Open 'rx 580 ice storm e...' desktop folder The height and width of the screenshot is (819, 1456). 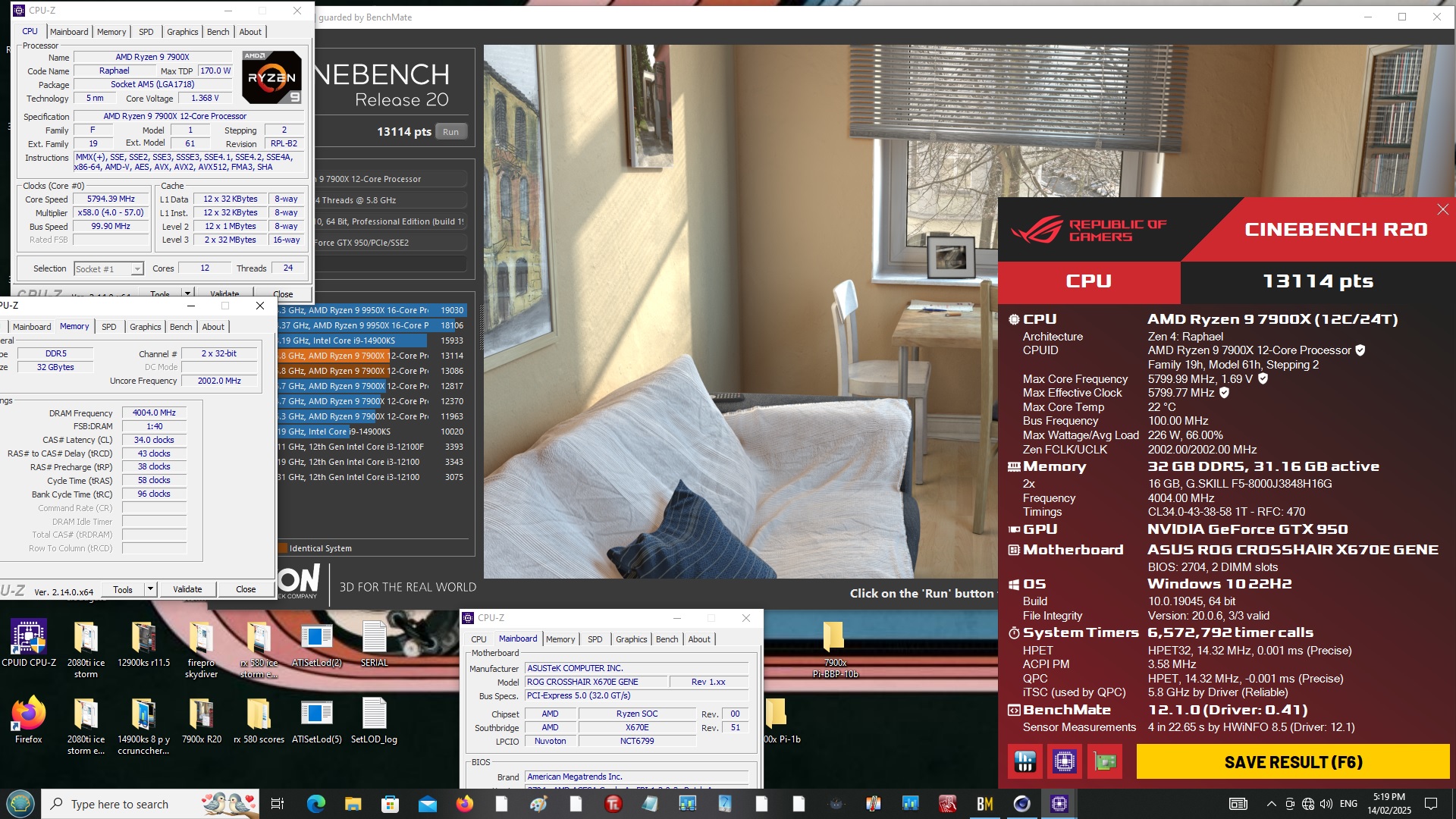[259, 649]
